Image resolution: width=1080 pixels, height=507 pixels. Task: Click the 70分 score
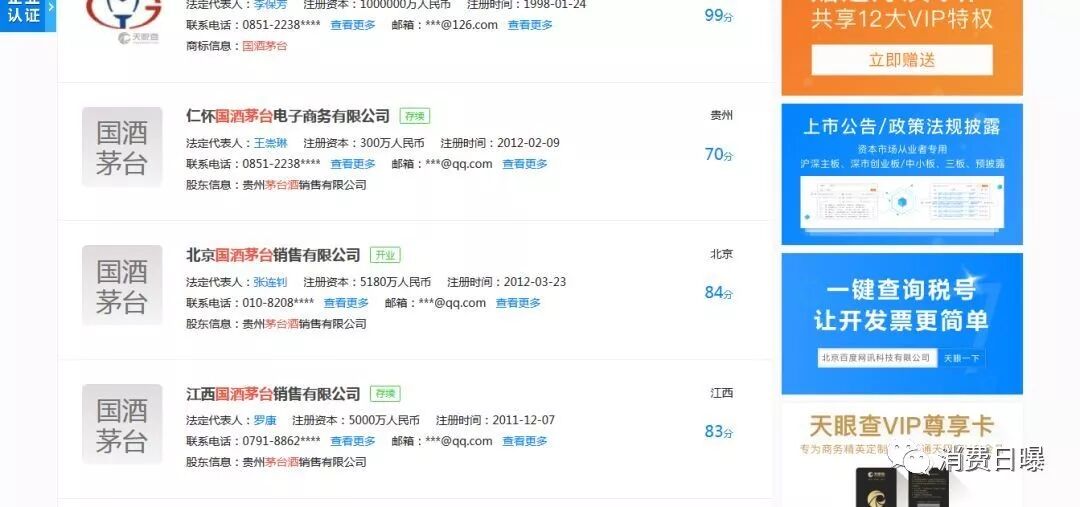click(x=718, y=154)
